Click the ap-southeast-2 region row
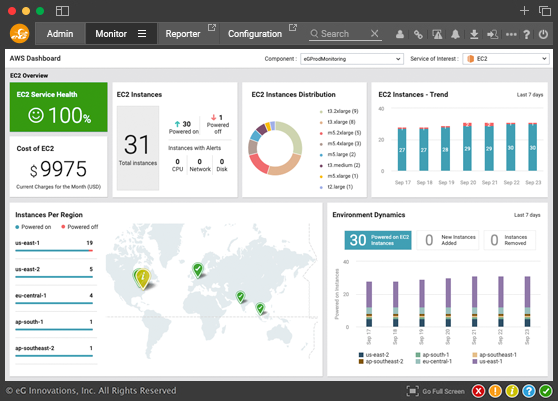This screenshot has height=401, width=558. click(x=54, y=351)
